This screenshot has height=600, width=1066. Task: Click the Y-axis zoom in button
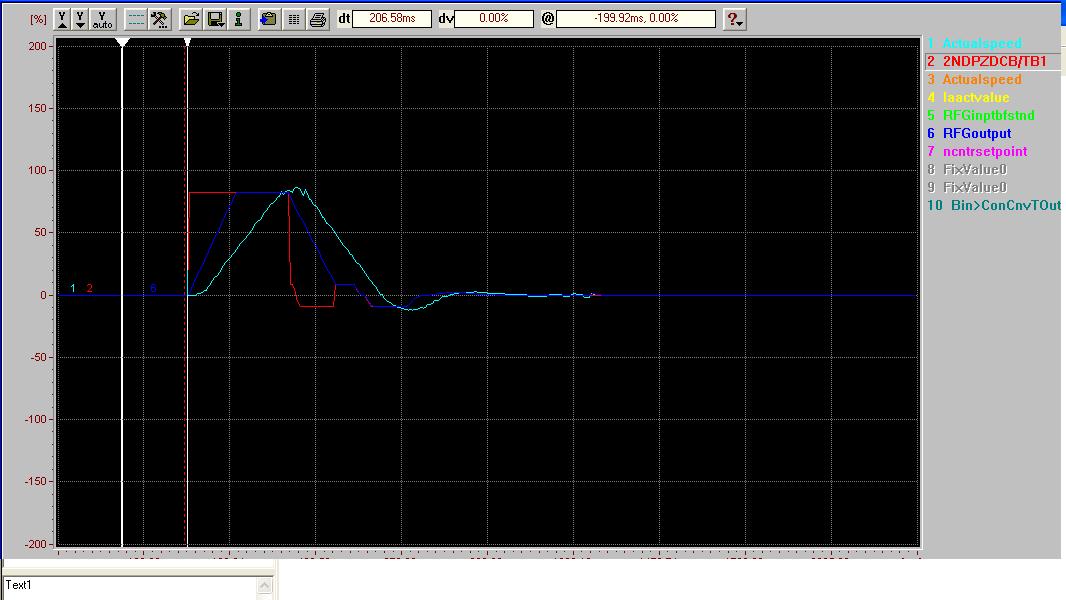pyautogui.click(x=62, y=19)
